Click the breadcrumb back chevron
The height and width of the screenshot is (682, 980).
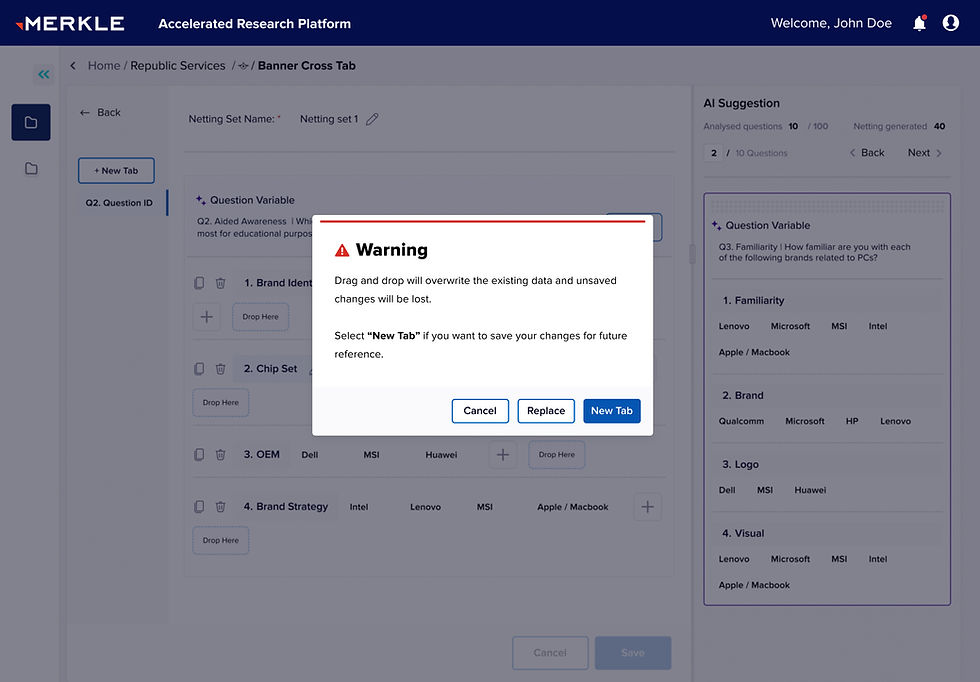point(73,66)
